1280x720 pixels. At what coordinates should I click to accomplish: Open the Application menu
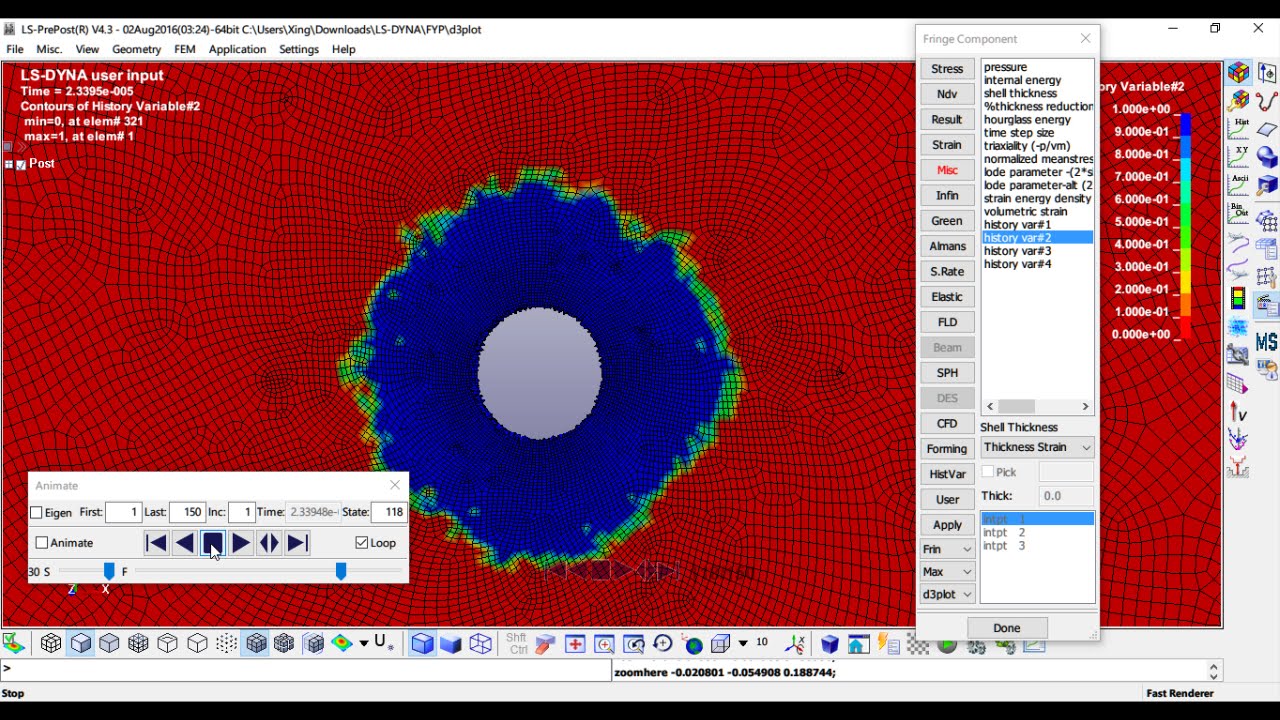pyautogui.click(x=237, y=49)
